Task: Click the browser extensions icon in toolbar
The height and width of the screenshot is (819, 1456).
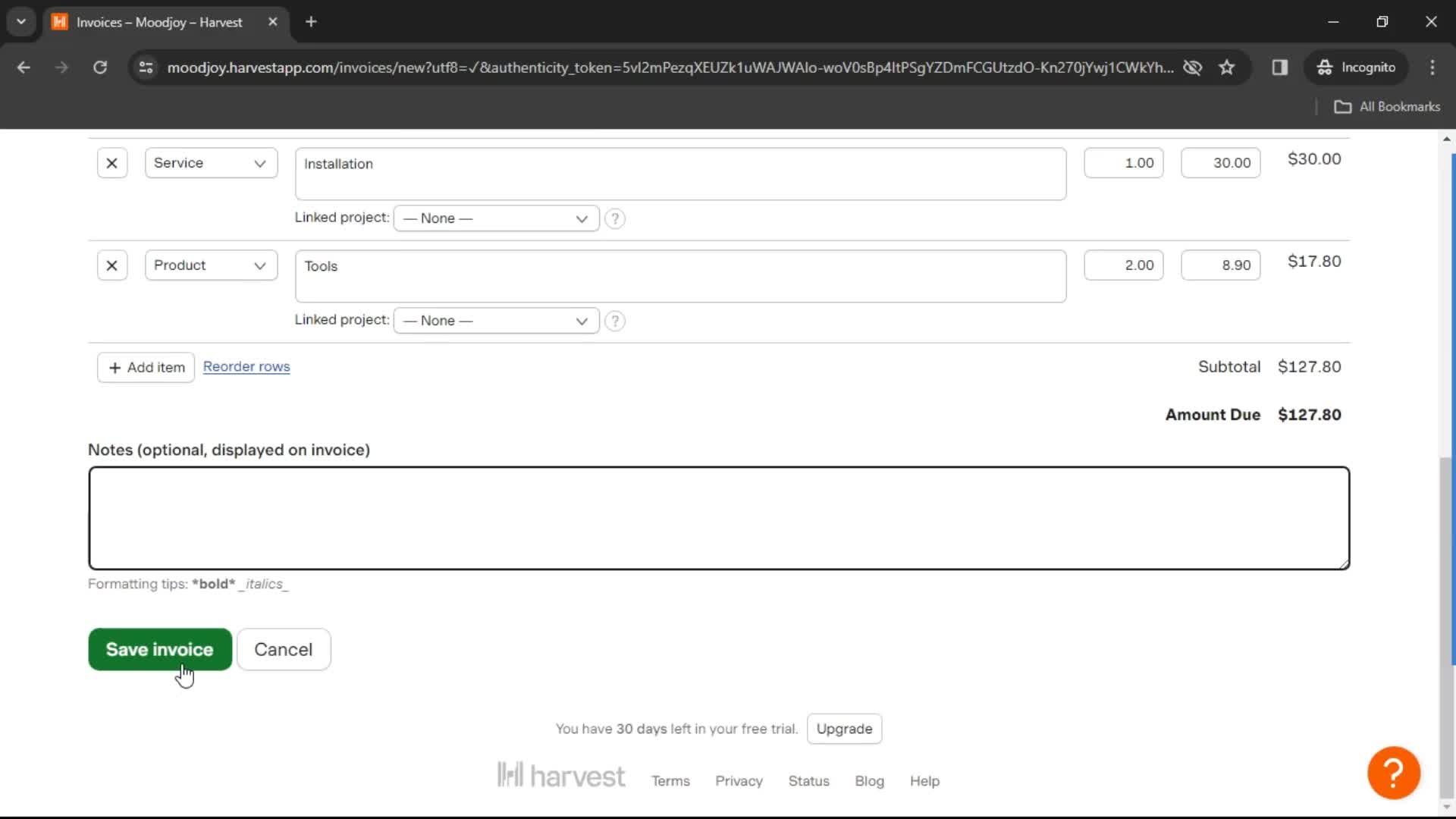Action: (1281, 67)
